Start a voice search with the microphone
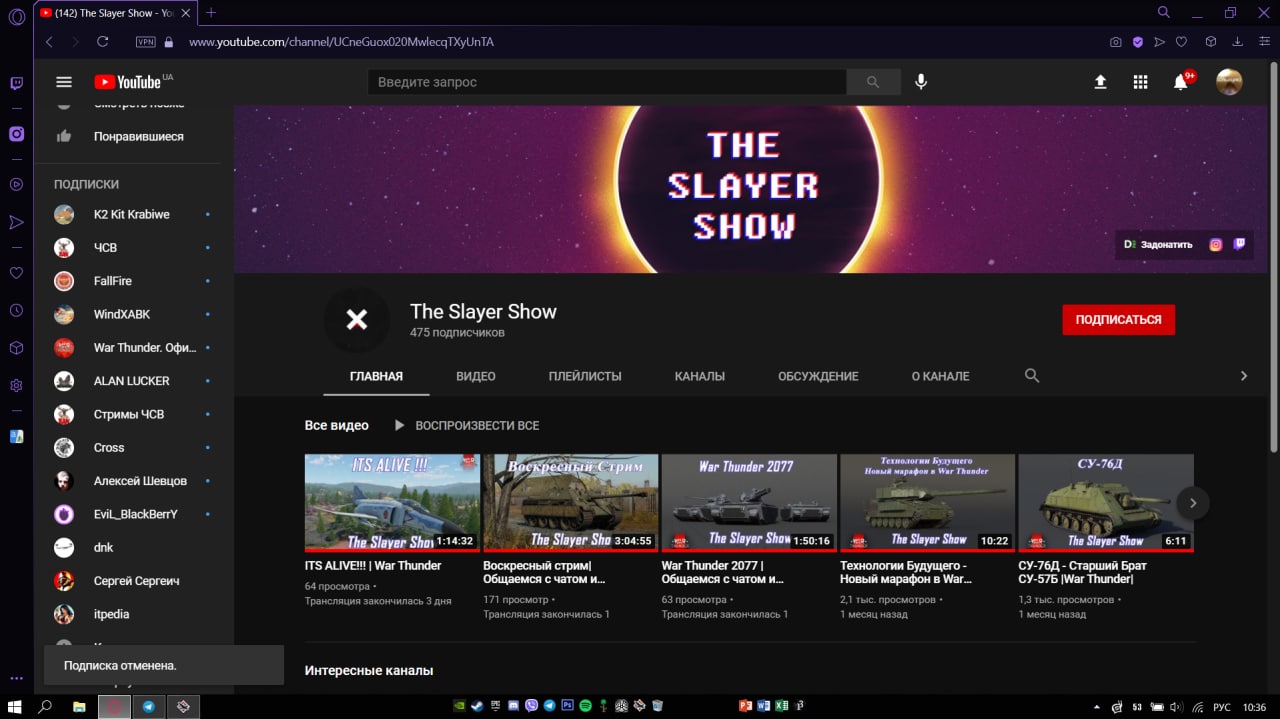This screenshot has width=1280, height=719. 921,82
